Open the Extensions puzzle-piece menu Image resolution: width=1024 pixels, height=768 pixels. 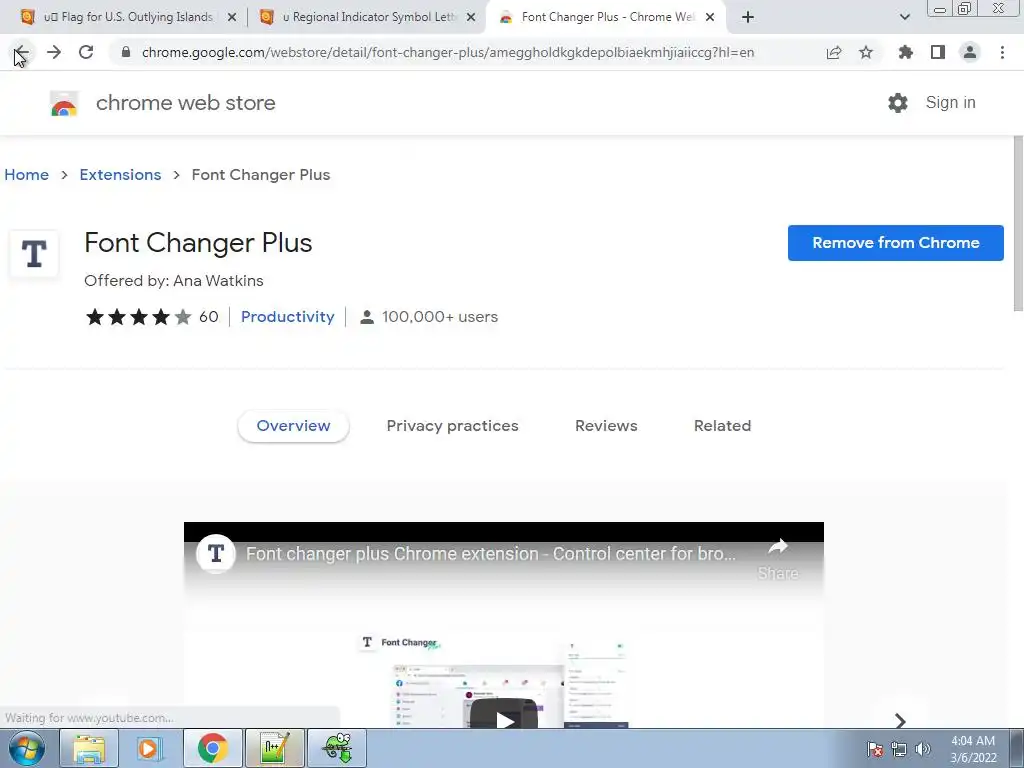(905, 52)
